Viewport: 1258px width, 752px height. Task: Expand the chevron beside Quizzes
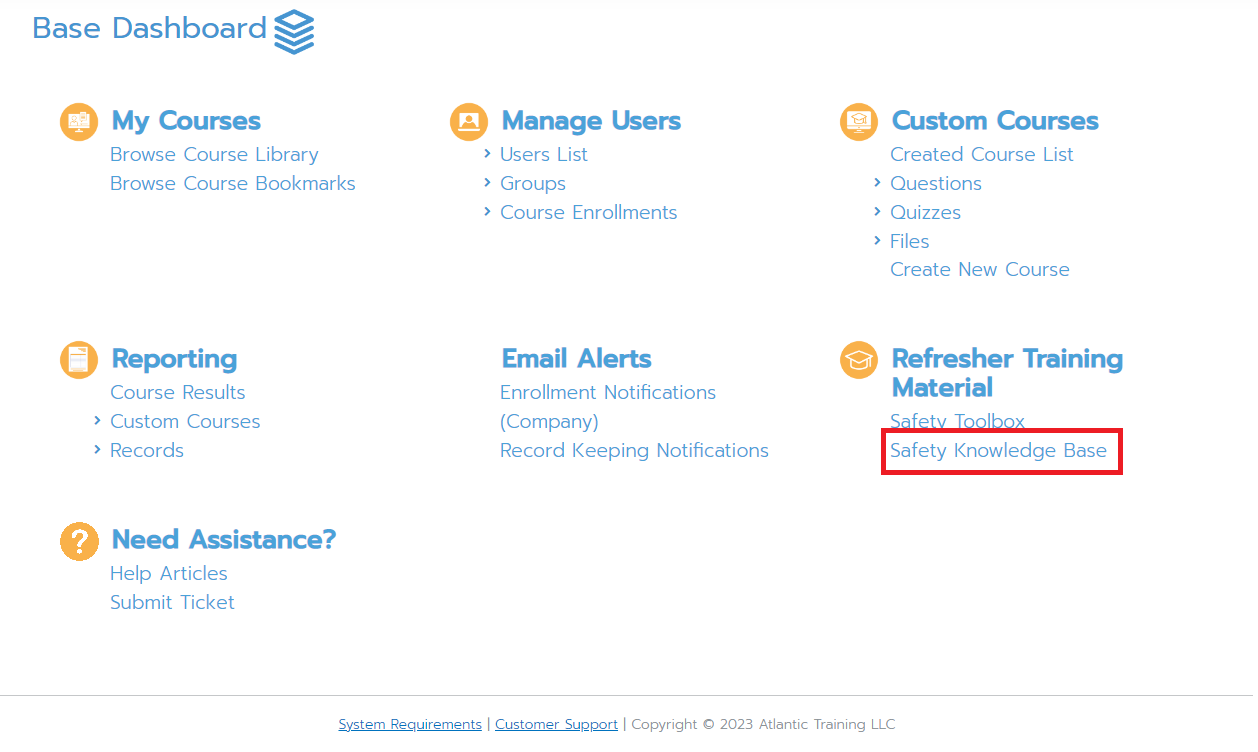pos(877,212)
